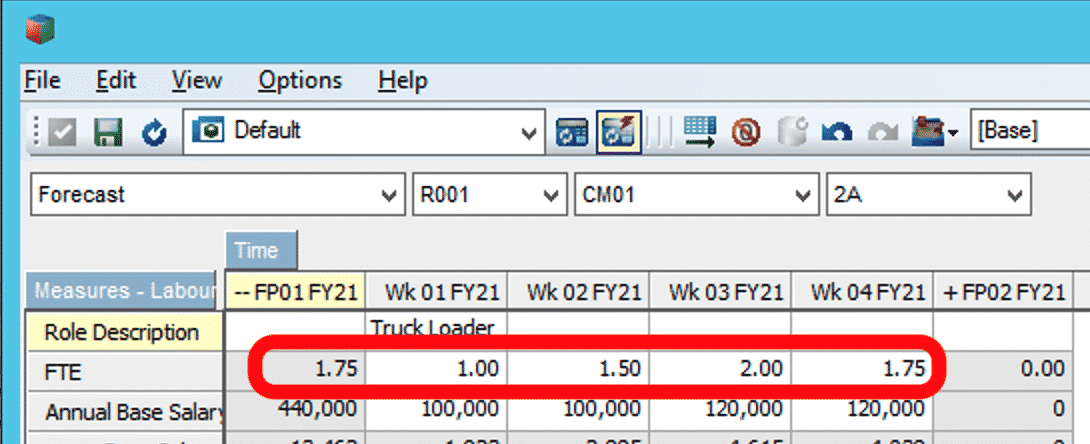Click Annual Base Salary 100,000 under Wk 01
Screen dimensions: 1090x444
pyautogui.click(x=436, y=410)
